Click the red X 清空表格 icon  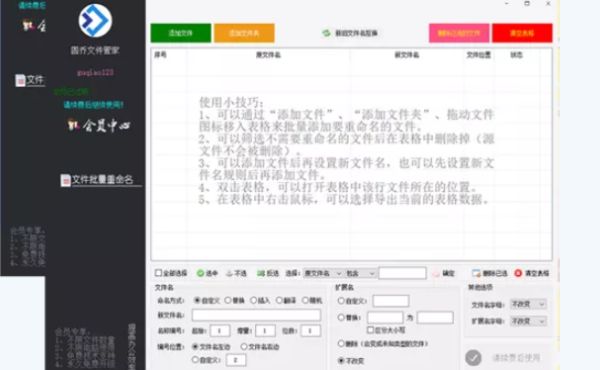point(518,273)
